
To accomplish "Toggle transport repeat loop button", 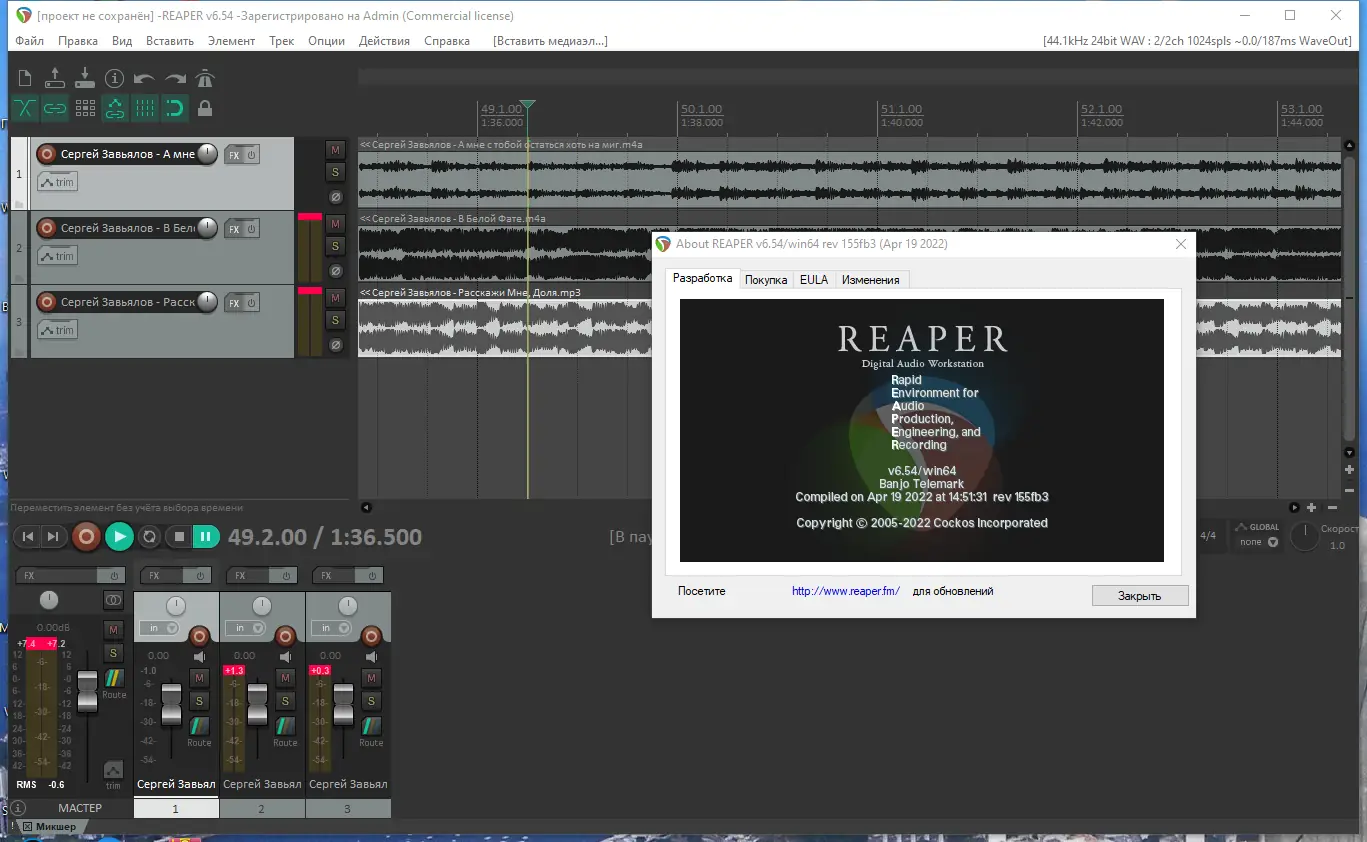I will click(149, 537).
